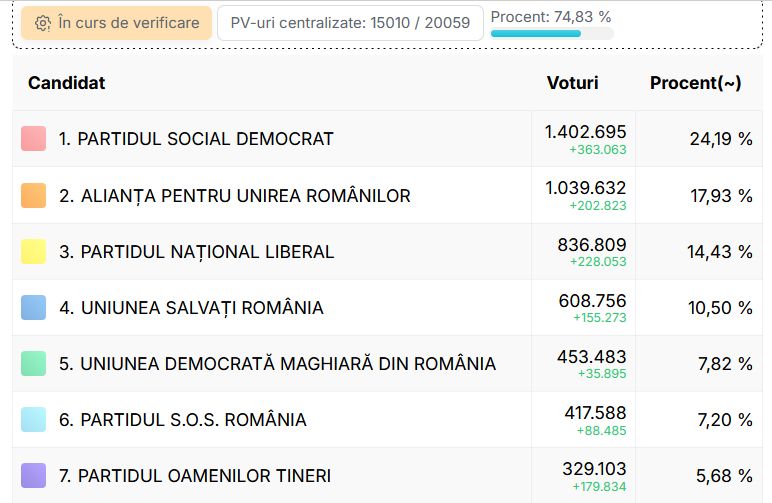This screenshot has width=772, height=503.
Task: Click the +35.895 vote increase for UDMR
Action: tap(602, 374)
